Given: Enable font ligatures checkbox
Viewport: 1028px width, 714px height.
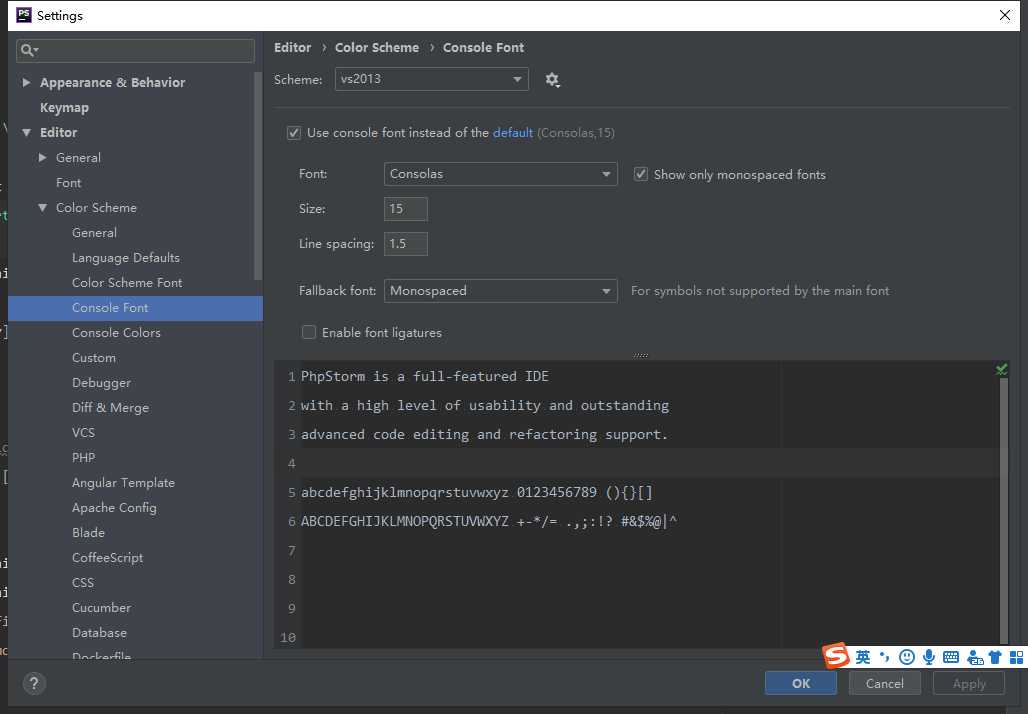Looking at the screenshot, I should 309,332.
